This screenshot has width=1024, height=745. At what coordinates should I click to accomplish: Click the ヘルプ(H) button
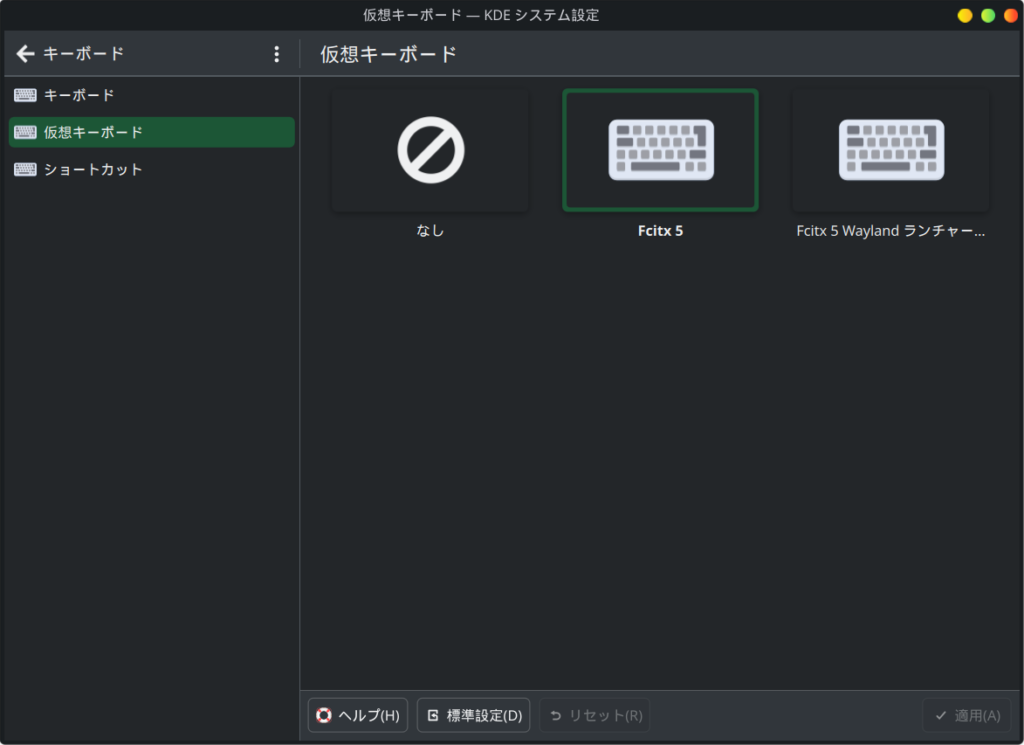tap(357, 715)
